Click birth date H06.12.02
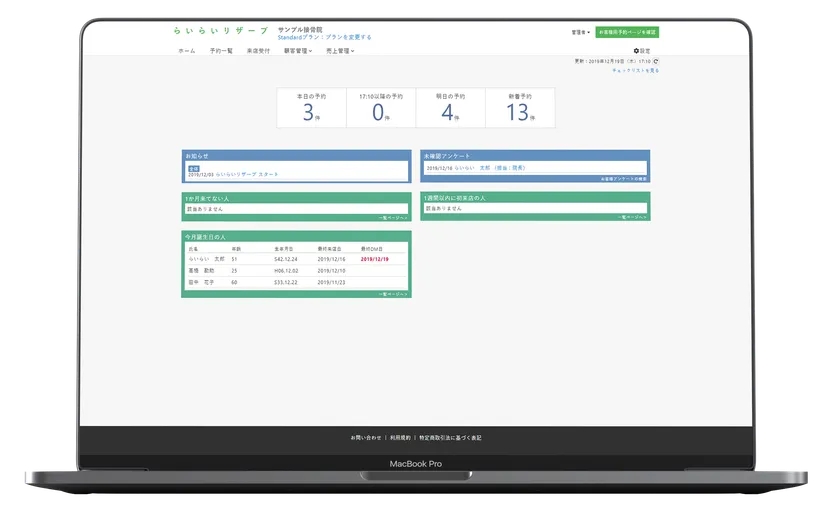This screenshot has height=510, width=840. click(x=286, y=271)
